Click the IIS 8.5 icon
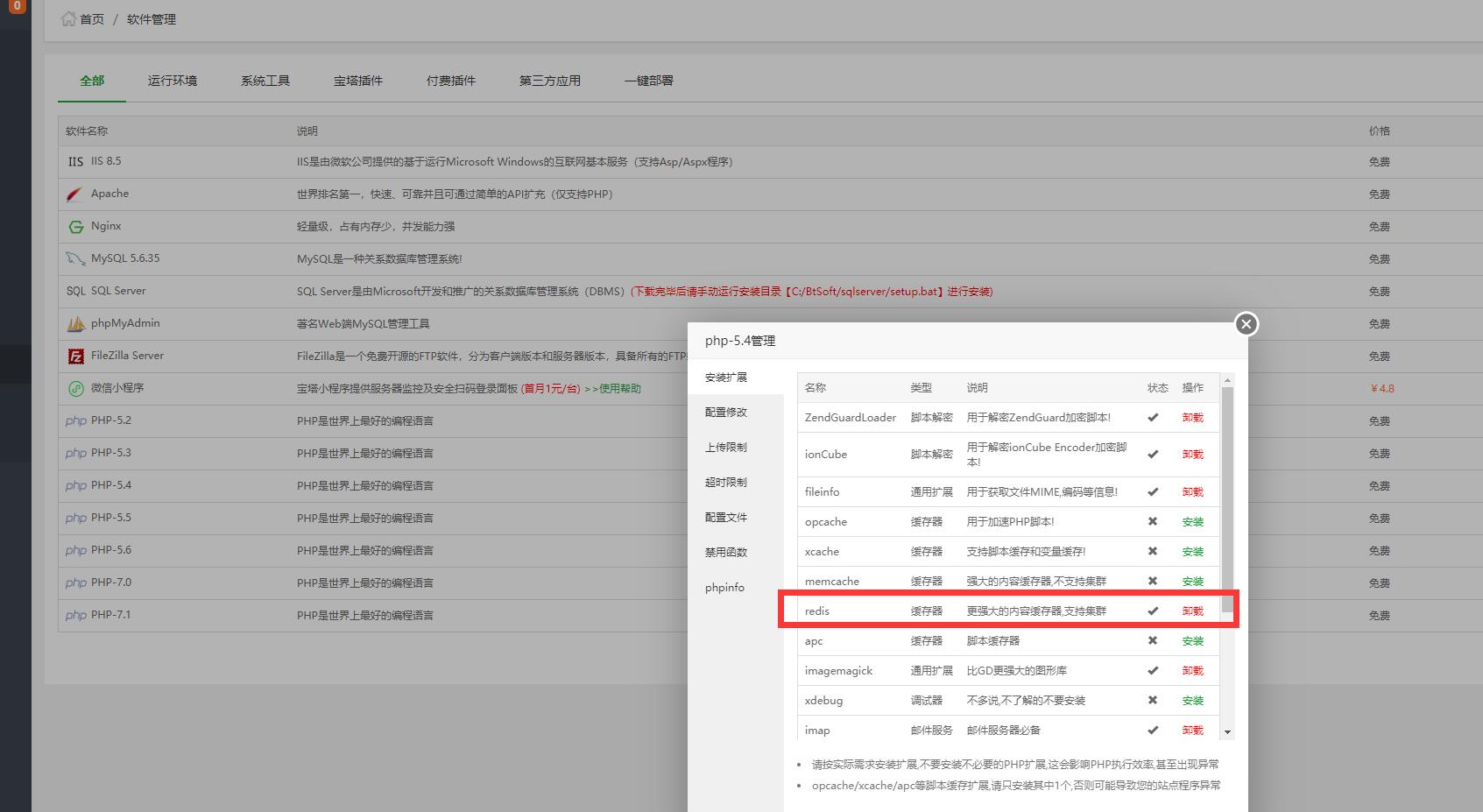The height and width of the screenshot is (812, 1483). click(75, 162)
